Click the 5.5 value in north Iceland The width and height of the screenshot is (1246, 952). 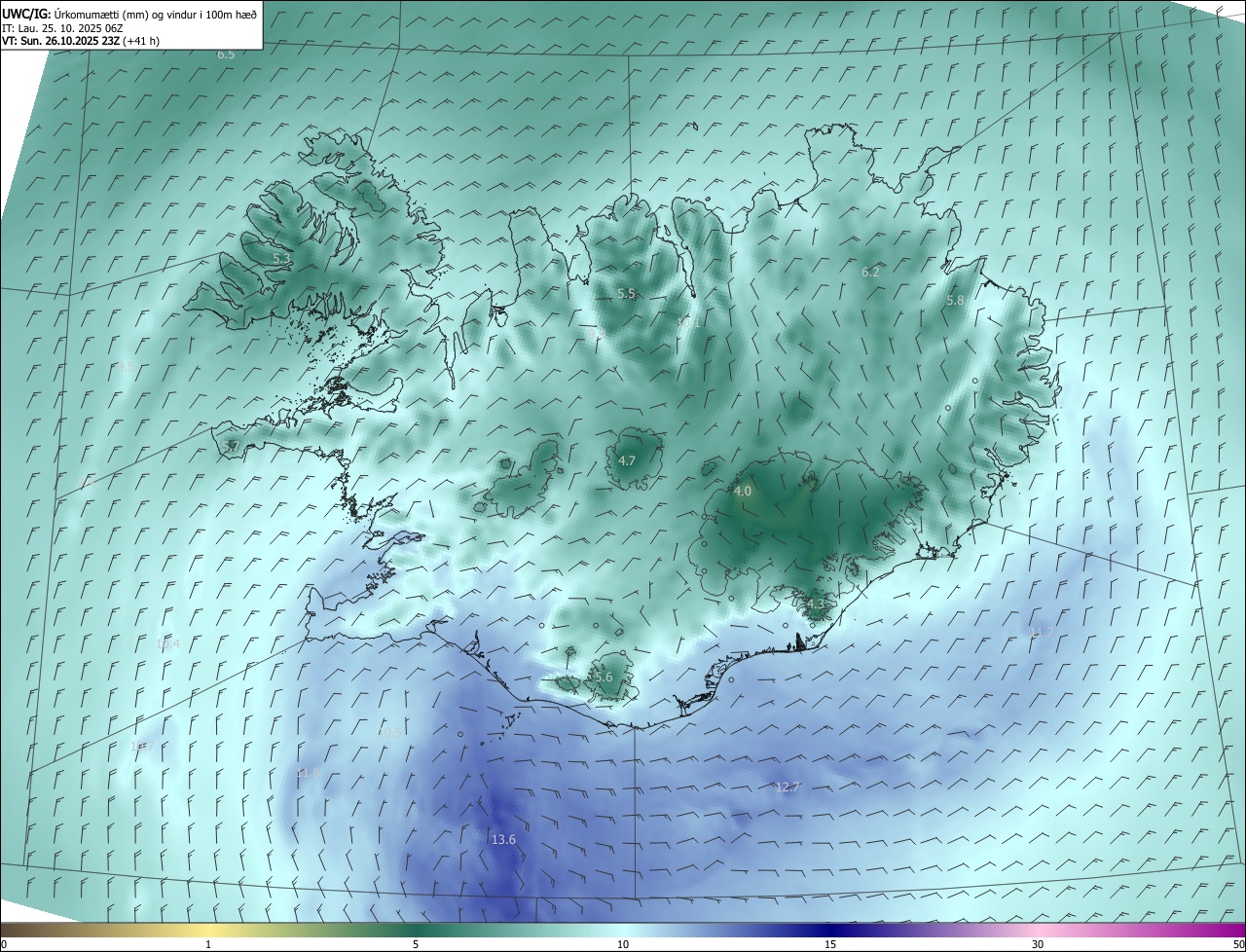click(x=626, y=294)
